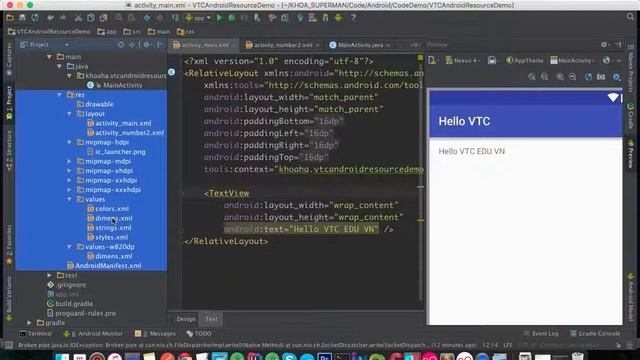This screenshot has height=360, width=640.
Task: Open Preview render settings gear
Action: (x=616, y=77)
